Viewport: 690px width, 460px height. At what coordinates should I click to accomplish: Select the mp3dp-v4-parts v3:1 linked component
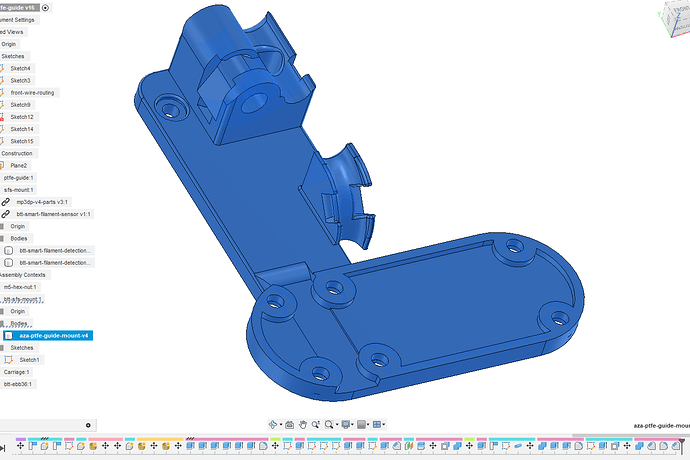(42, 202)
